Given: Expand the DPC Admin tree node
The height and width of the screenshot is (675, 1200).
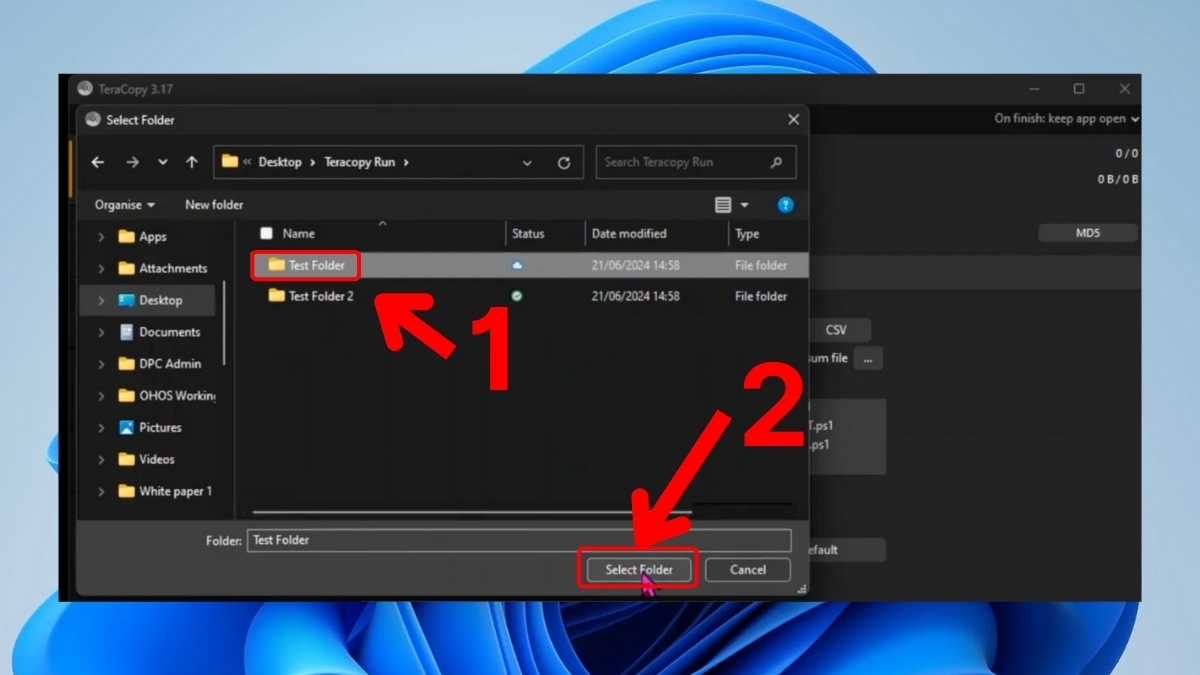Looking at the screenshot, I should [x=101, y=364].
